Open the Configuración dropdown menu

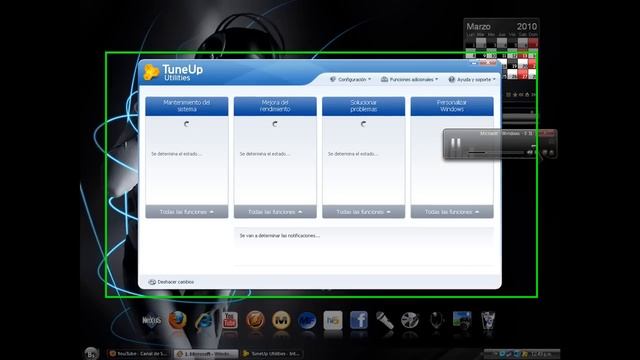point(351,79)
